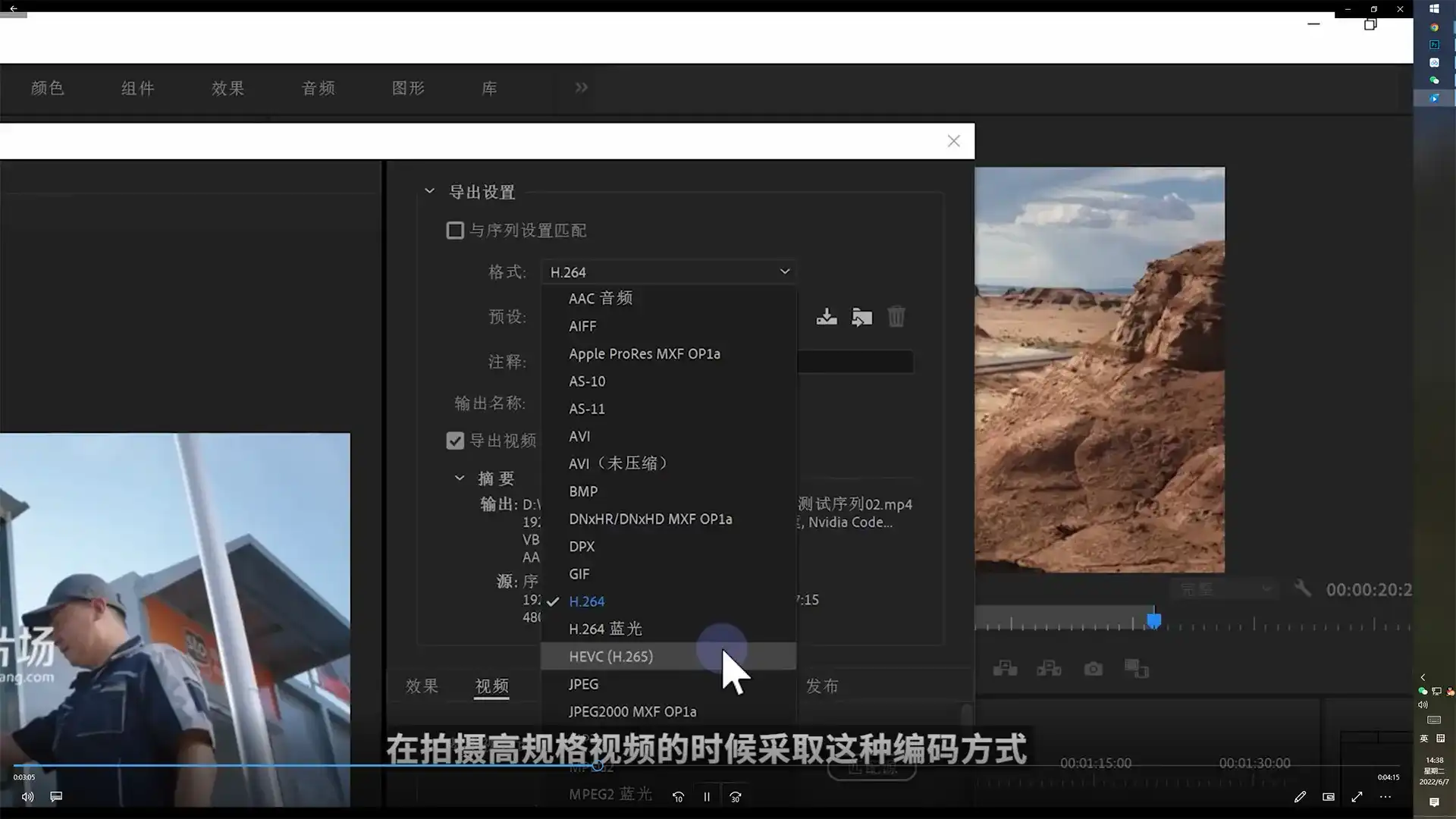Import a preset using the folder icon
The height and width of the screenshot is (819, 1456).
(x=861, y=317)
